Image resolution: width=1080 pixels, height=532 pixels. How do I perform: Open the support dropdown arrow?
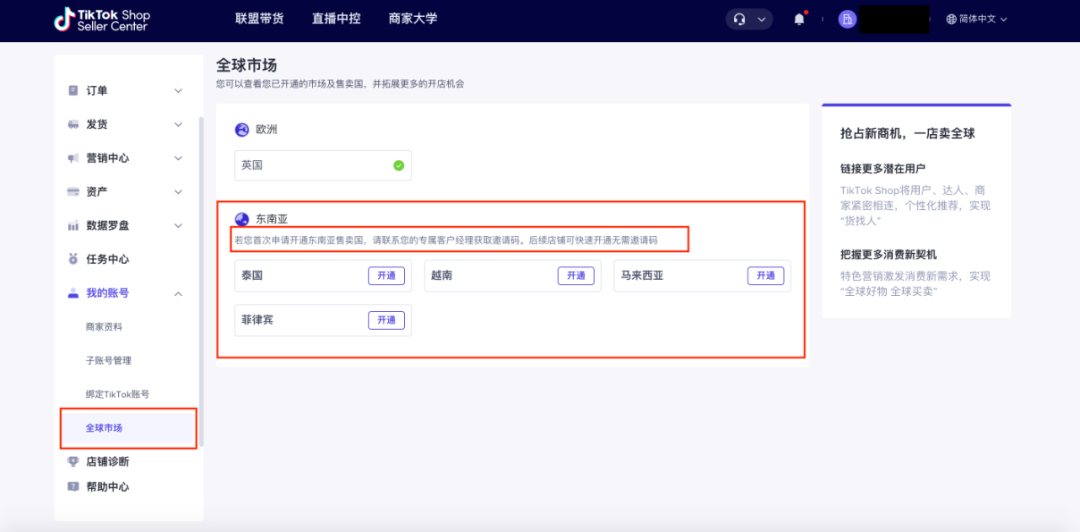pyautogui.click(x=761, y=19)
